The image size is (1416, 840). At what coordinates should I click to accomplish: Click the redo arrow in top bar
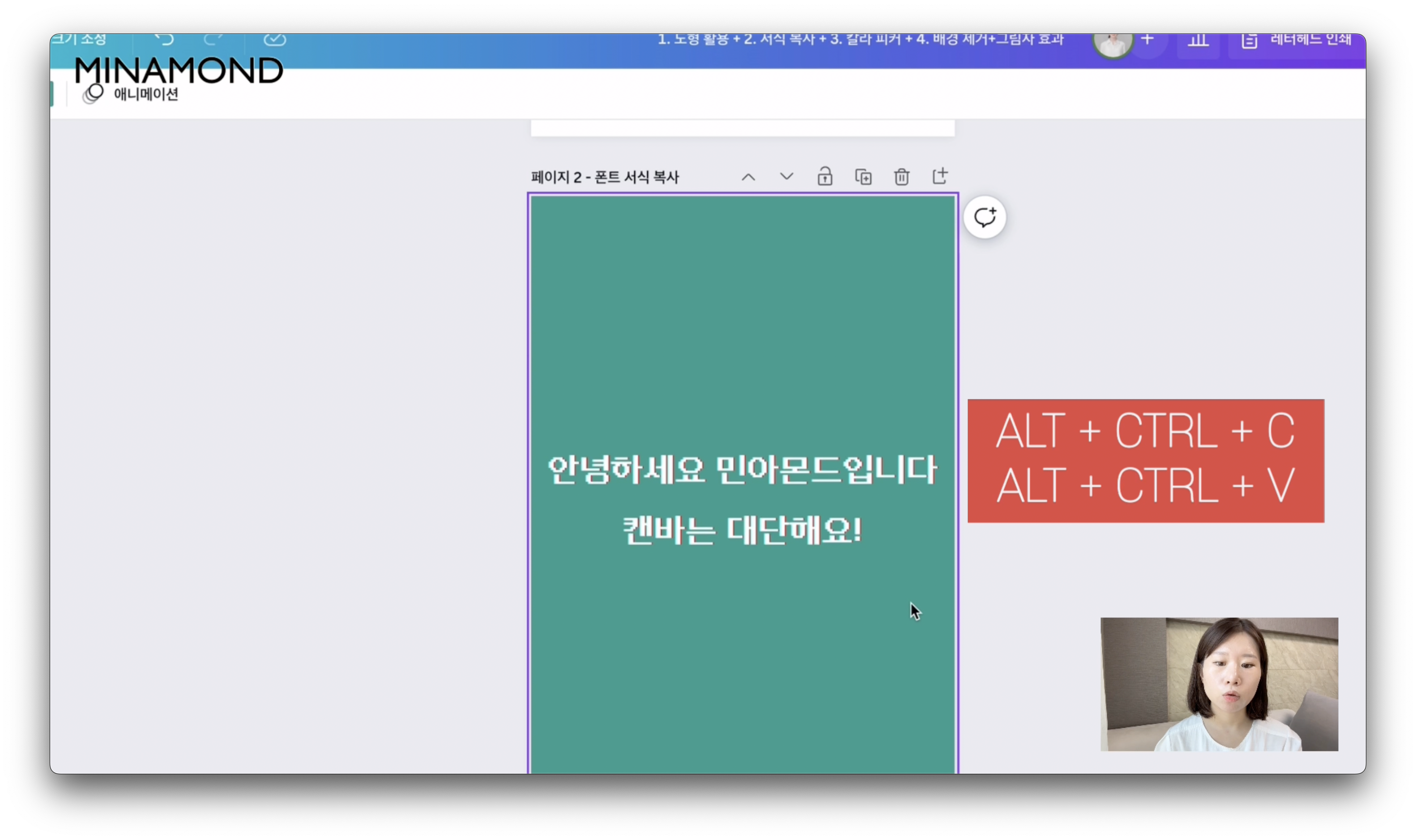[x=213, y=40]
